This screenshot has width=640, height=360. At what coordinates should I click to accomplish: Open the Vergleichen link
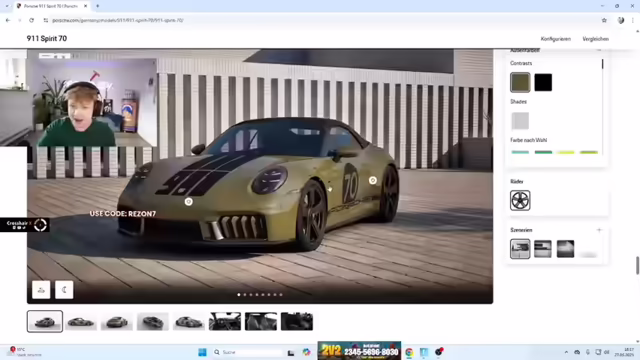click(x=596, y=39)
